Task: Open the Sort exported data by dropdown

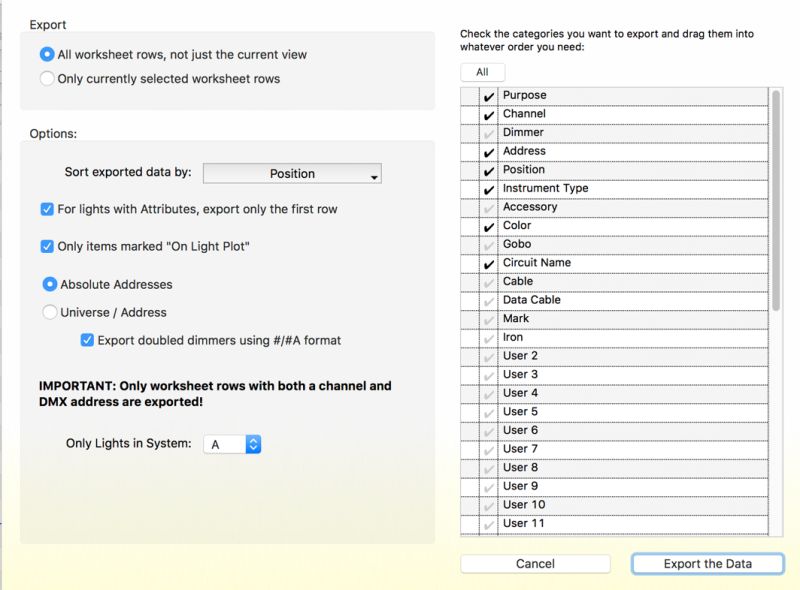Action: tap(292, 174)
